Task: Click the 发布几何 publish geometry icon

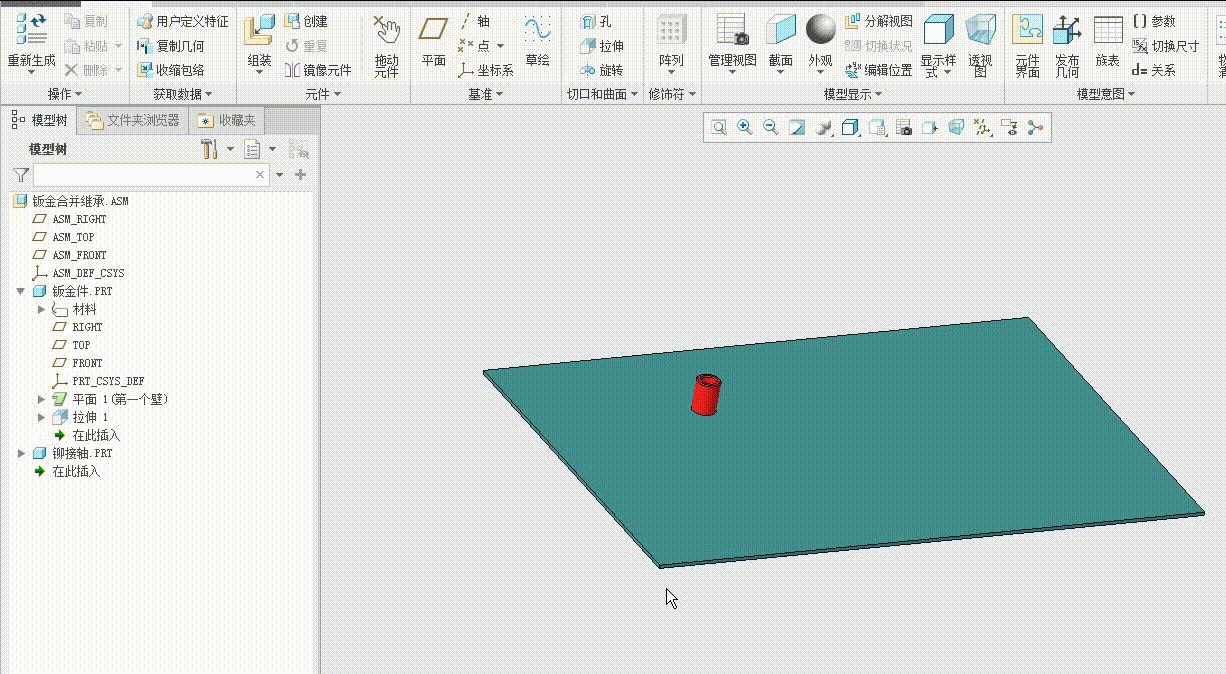Action: tap(1067, 30)
